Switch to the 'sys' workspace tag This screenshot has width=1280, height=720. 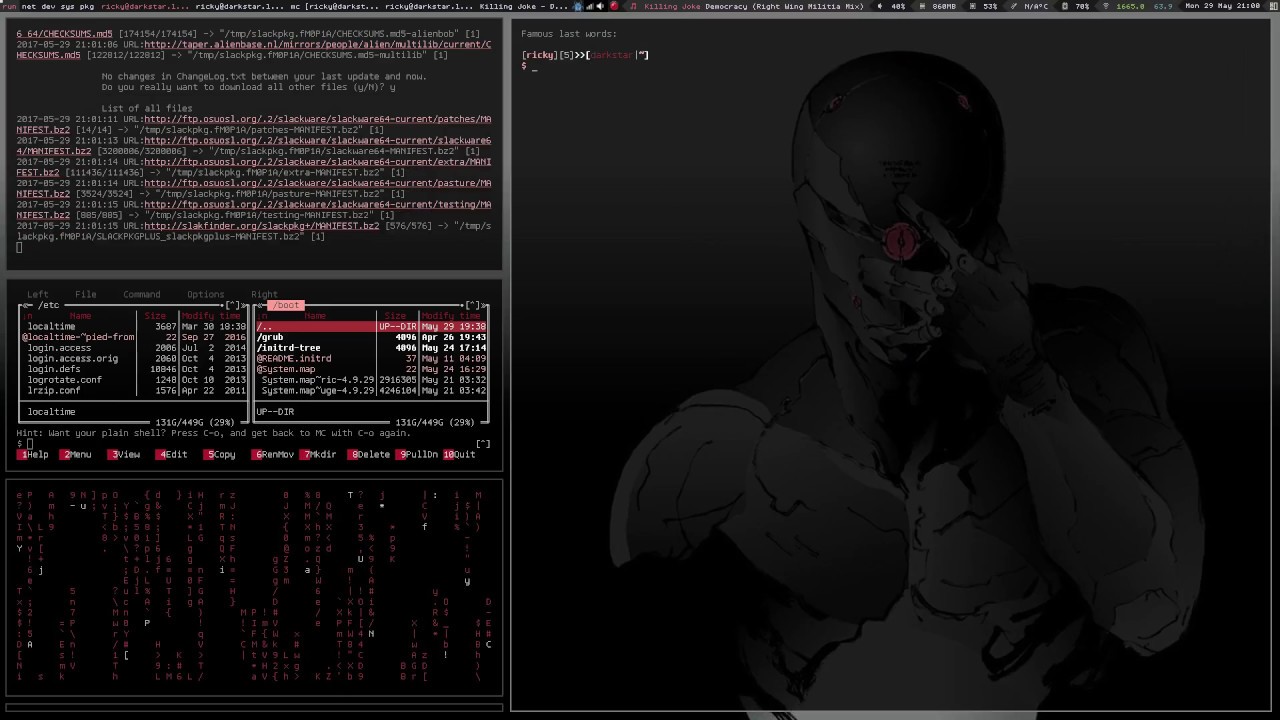67,6
